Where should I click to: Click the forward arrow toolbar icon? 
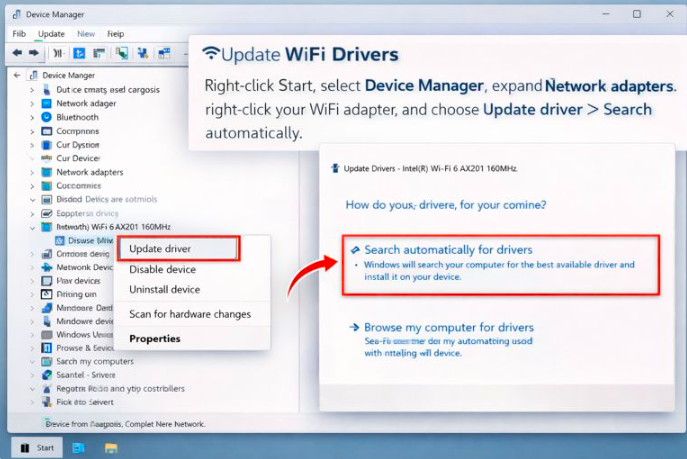click(x=33, y=53)
